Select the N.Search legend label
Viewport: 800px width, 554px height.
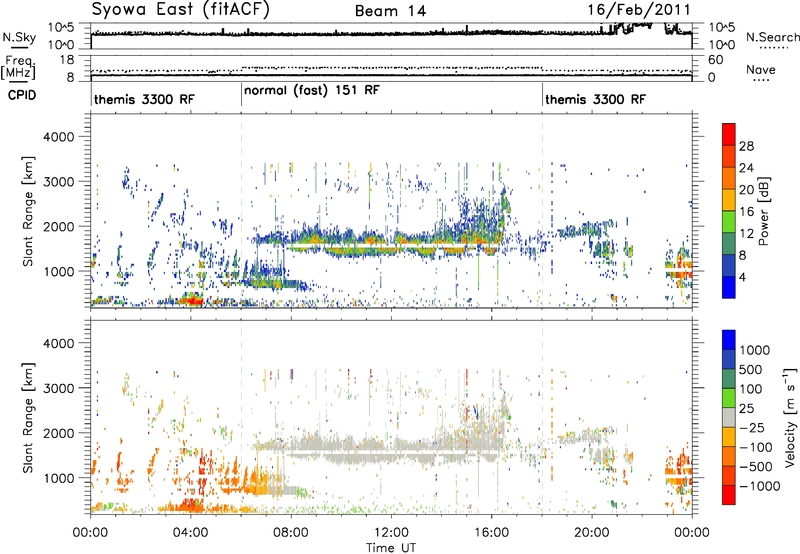pyautogui.click(x=773, y=37)
